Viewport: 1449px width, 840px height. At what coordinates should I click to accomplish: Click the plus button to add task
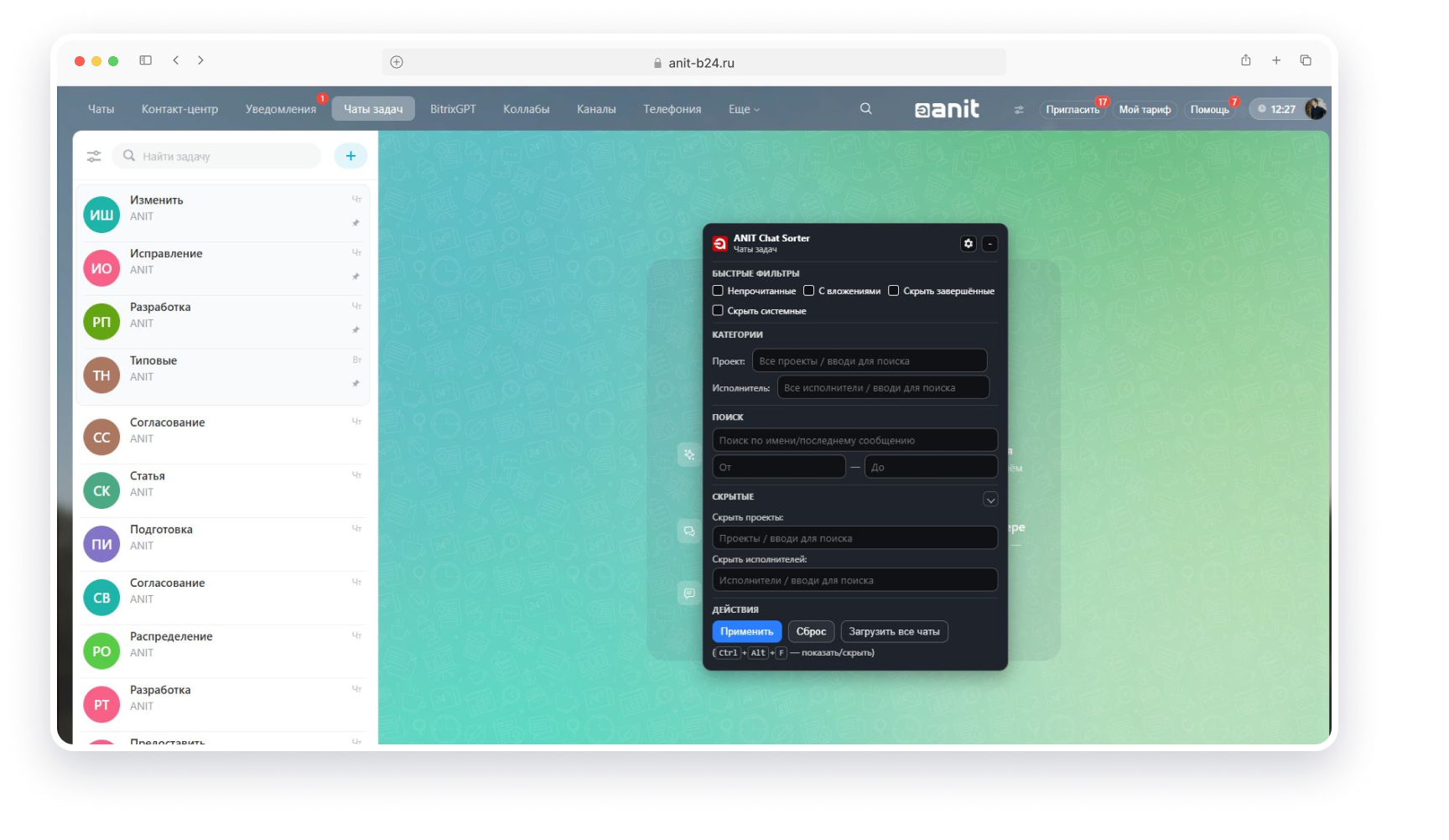351,156
